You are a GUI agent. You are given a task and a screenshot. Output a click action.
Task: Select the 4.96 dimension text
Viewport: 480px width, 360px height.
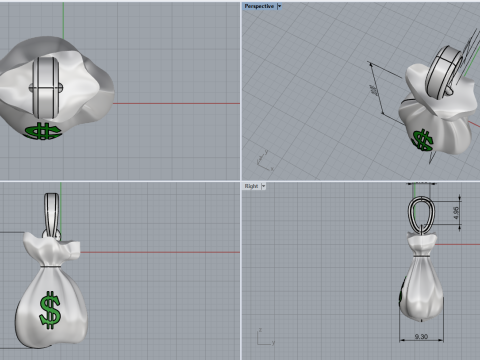(x=456, y=213)
